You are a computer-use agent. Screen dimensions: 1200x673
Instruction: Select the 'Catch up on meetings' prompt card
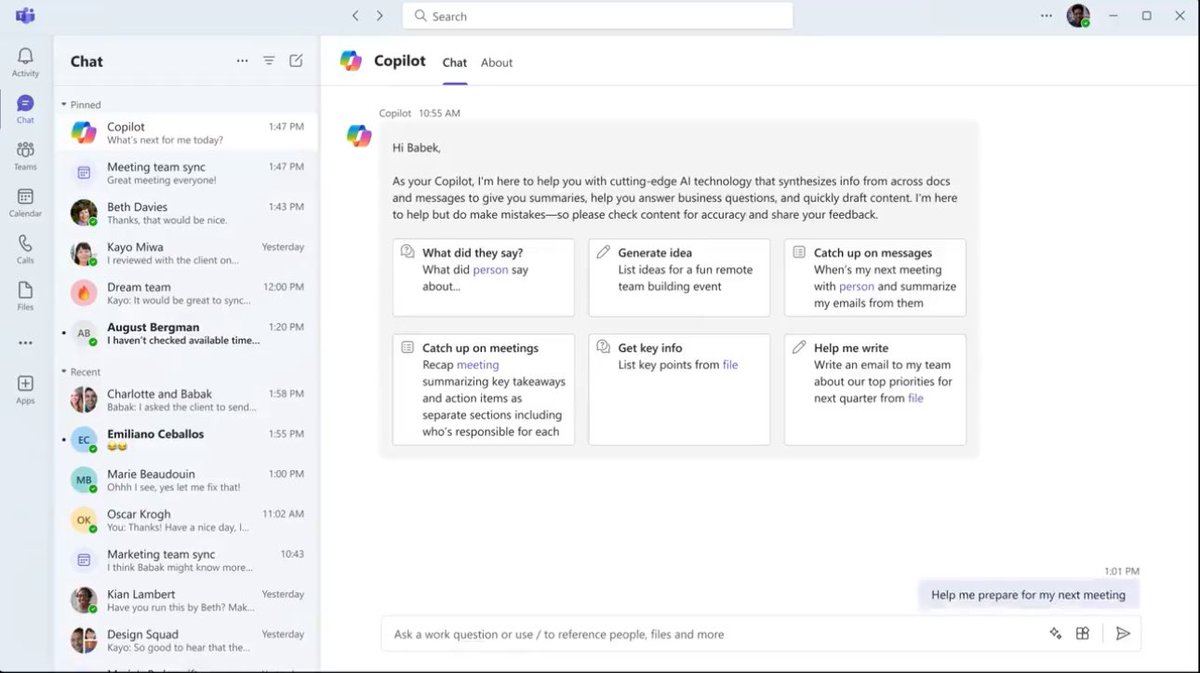pyautogui.click(x=484, y=389)
